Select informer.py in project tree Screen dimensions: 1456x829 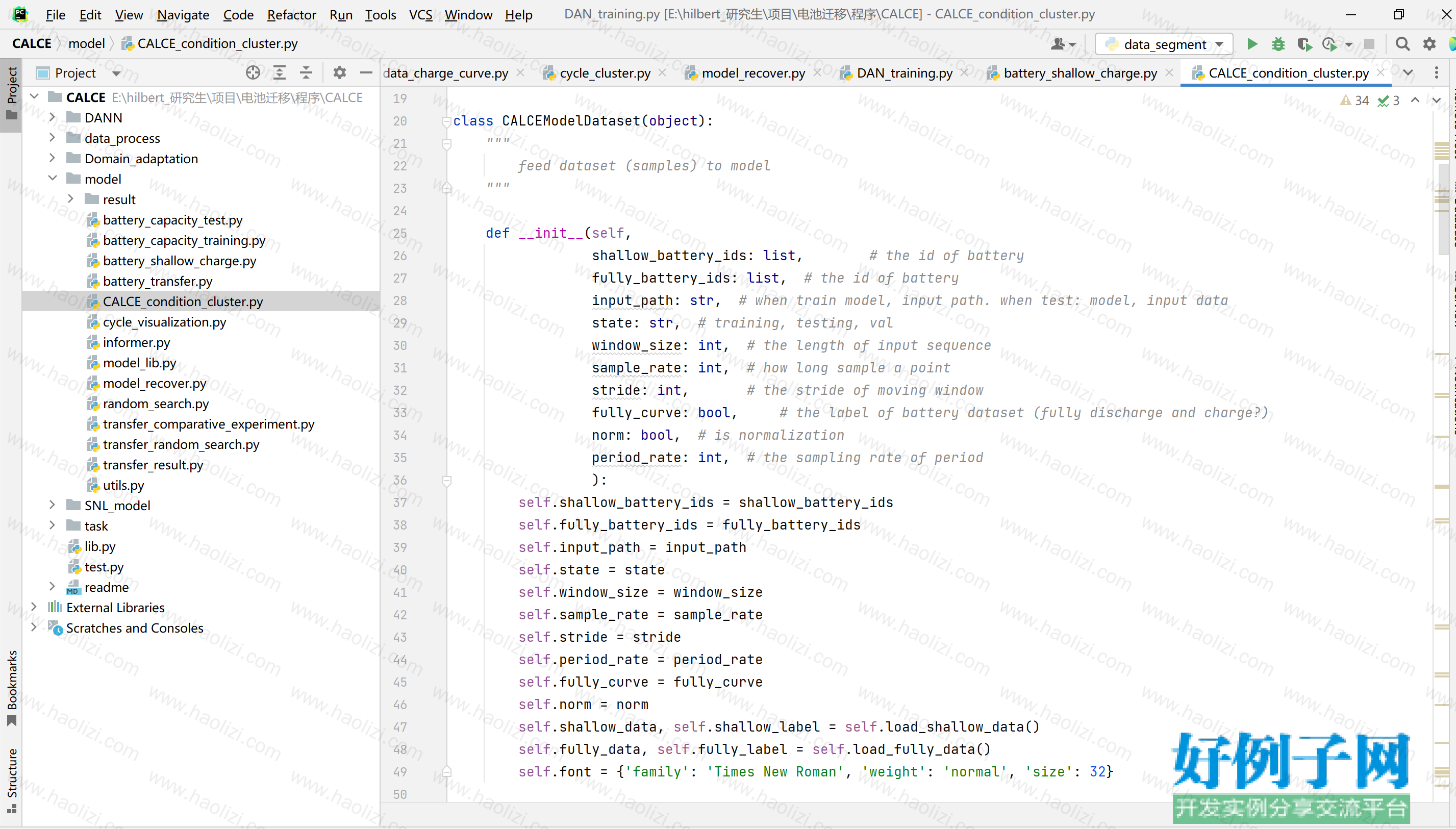pyautogui.click(x=136, y=342)
